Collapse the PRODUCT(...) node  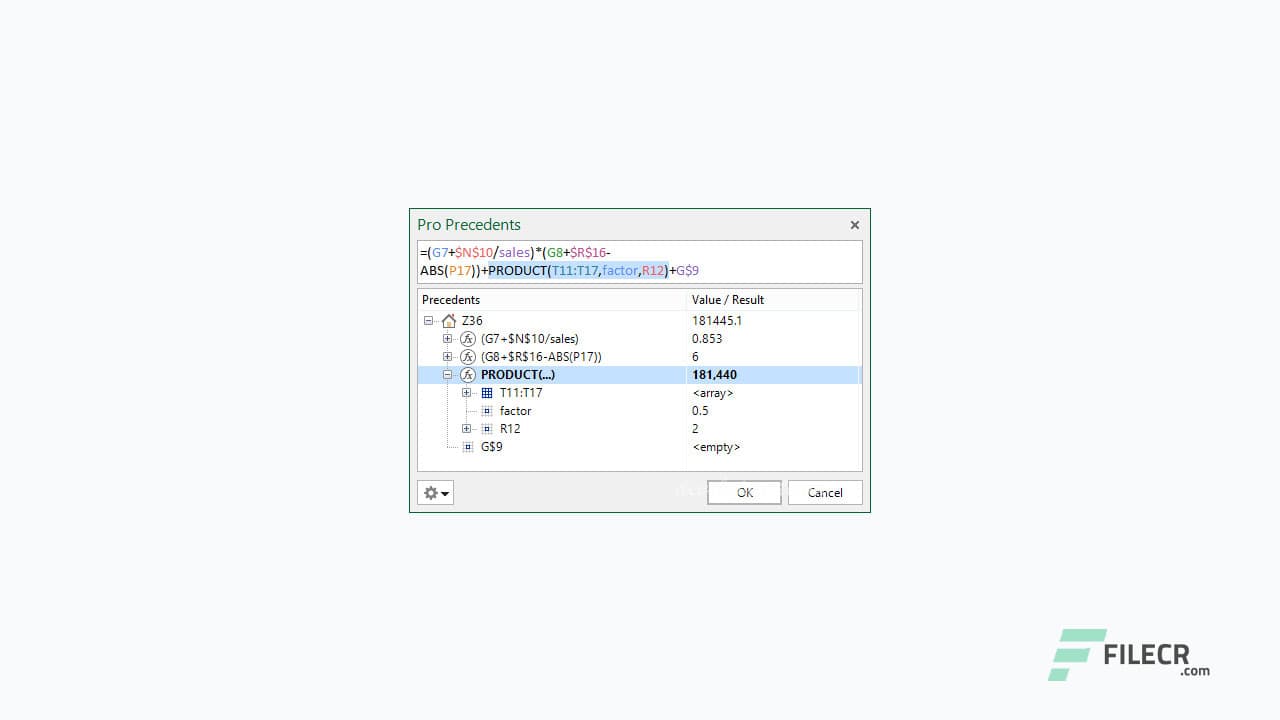point(448,374)
